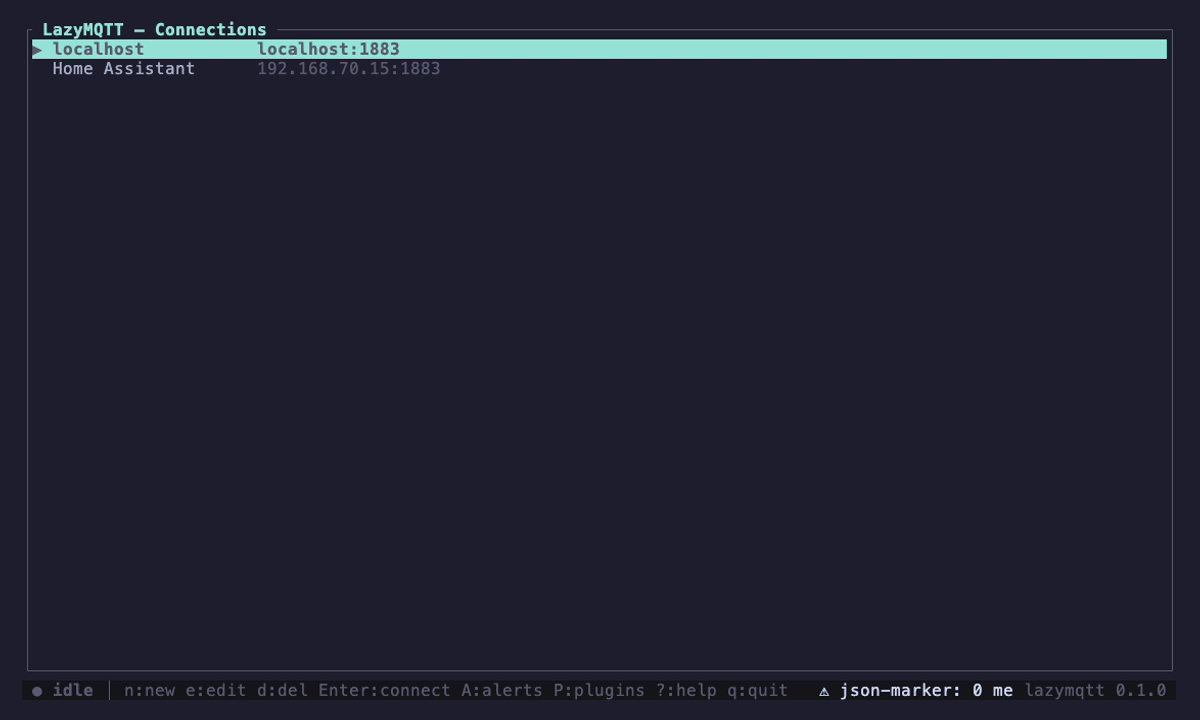Click the Enter:connect shortcut hint
Viewport: 1200px width, 720px height.
(384, 690)
